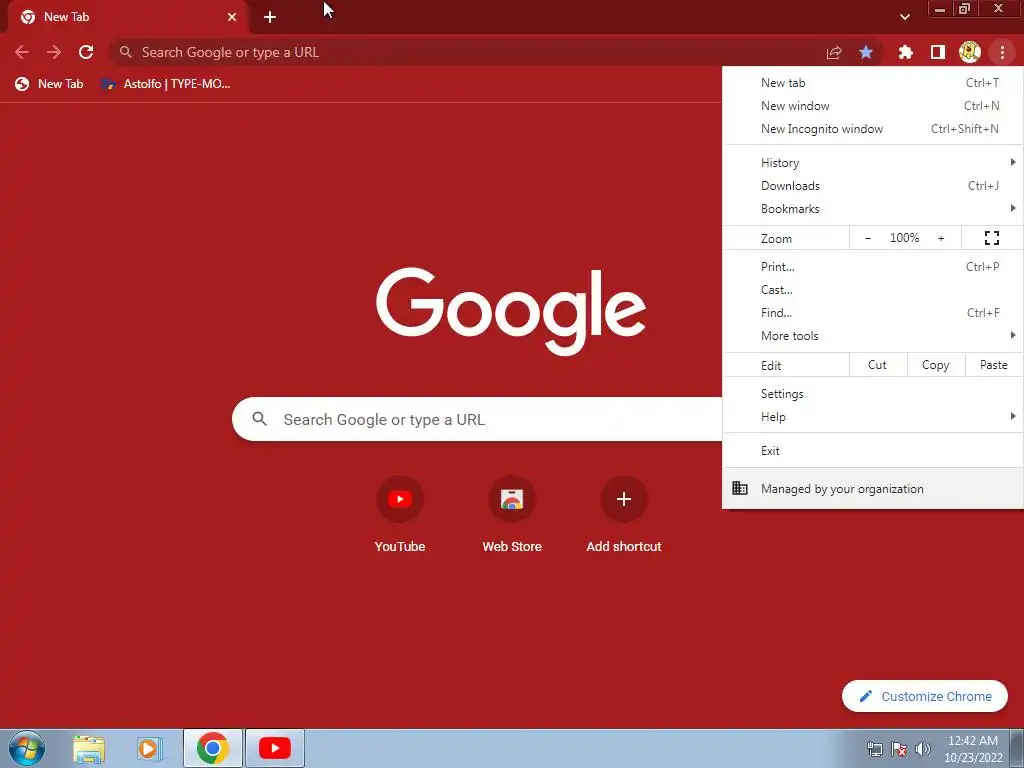
Task: Click the back navigation arrow
Action: [x=22, y=52]
